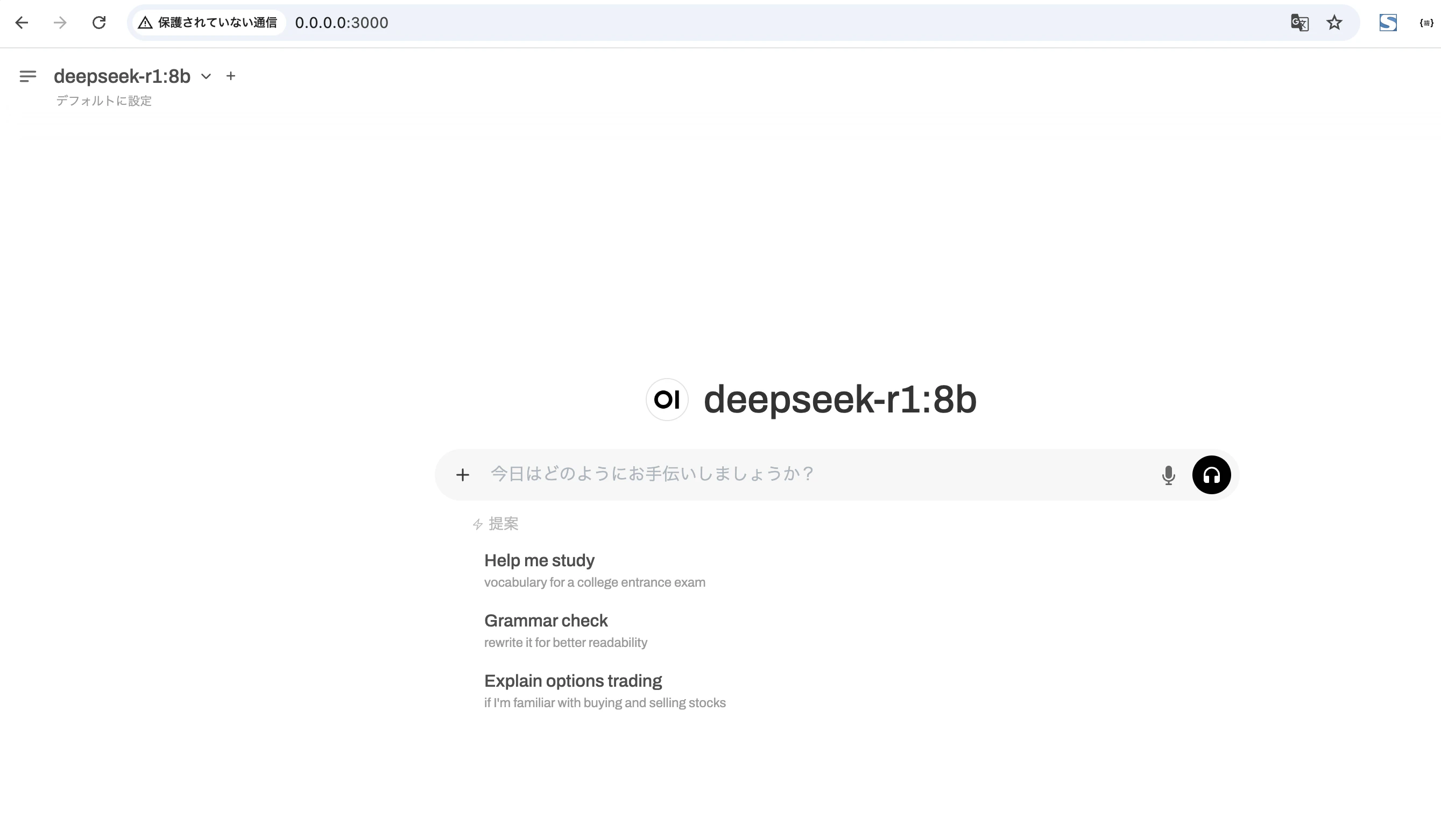Click the 提案 suggestions label

pos(496,523)
